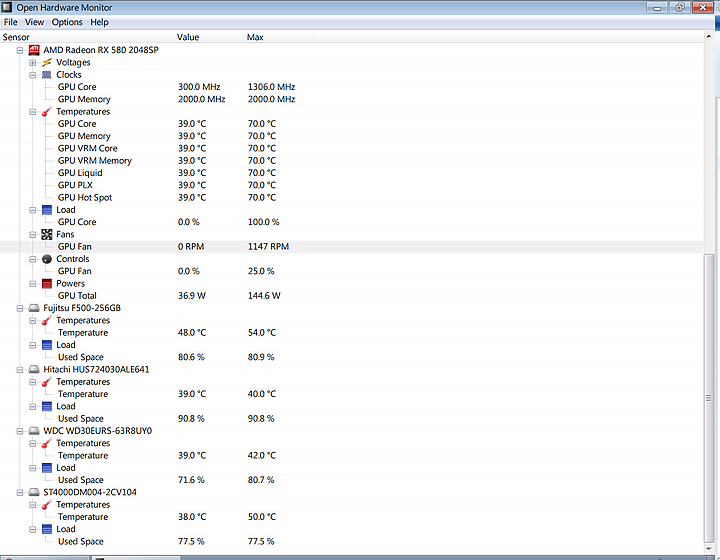720x560 pixels.
Task: Click WDC Temperatures thermometer icon
Action: (46, 443)
